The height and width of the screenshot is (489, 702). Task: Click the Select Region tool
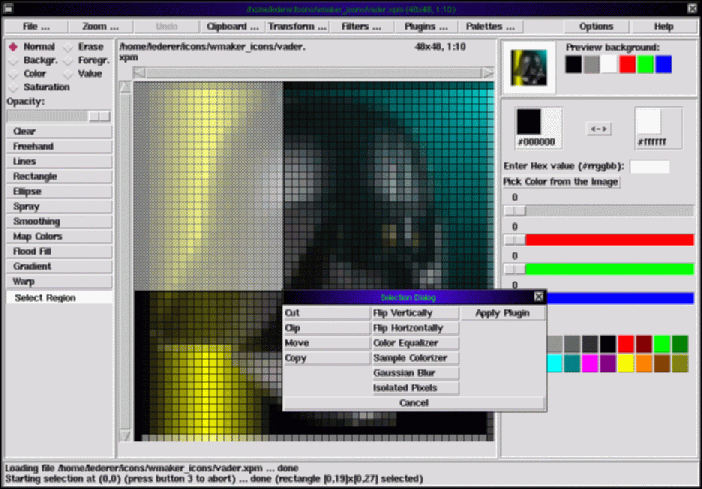[59, 298]
